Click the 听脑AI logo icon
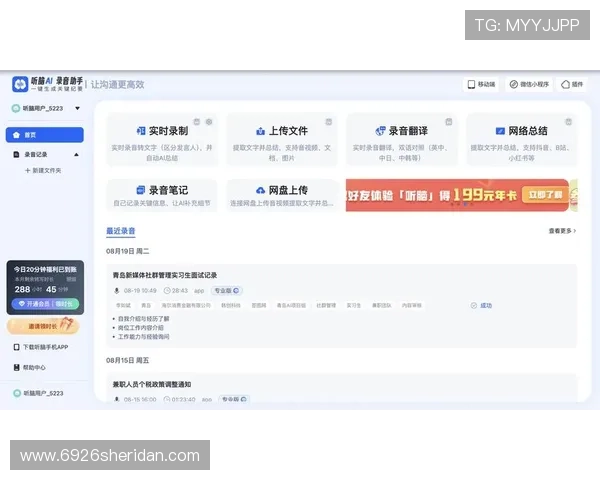This screenshot has height=480, width=600. (x=20, y=84)
